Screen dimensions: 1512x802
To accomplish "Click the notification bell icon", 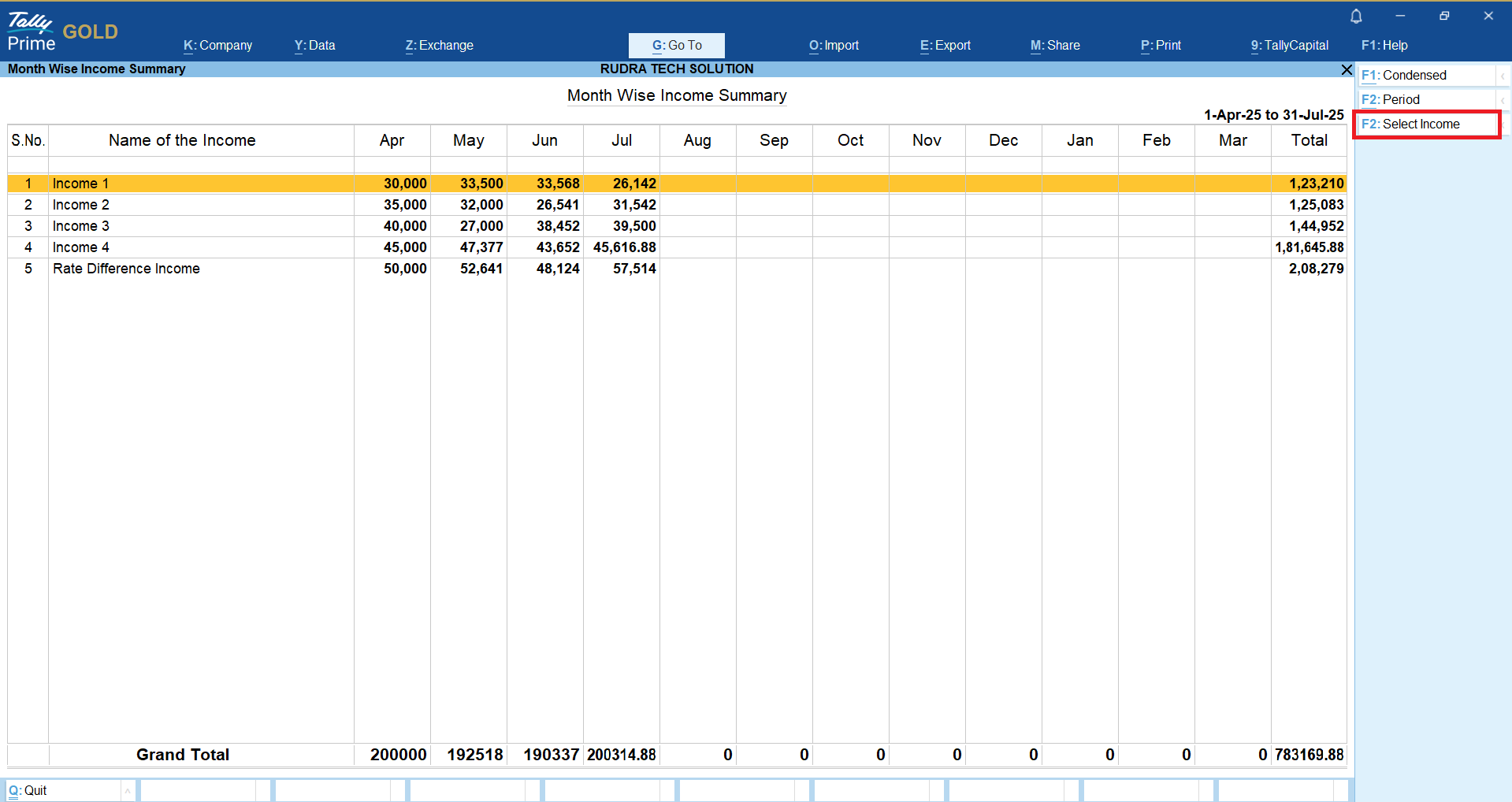I will (x=1356, y=17).
